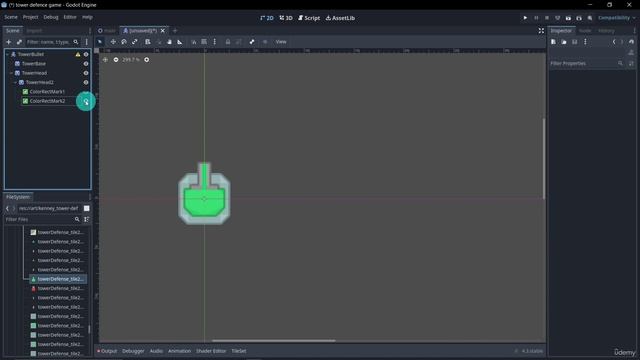Open the AssetLib workspace
The height and width of the screenshot is (360, 640).
[x=340, y=18]
